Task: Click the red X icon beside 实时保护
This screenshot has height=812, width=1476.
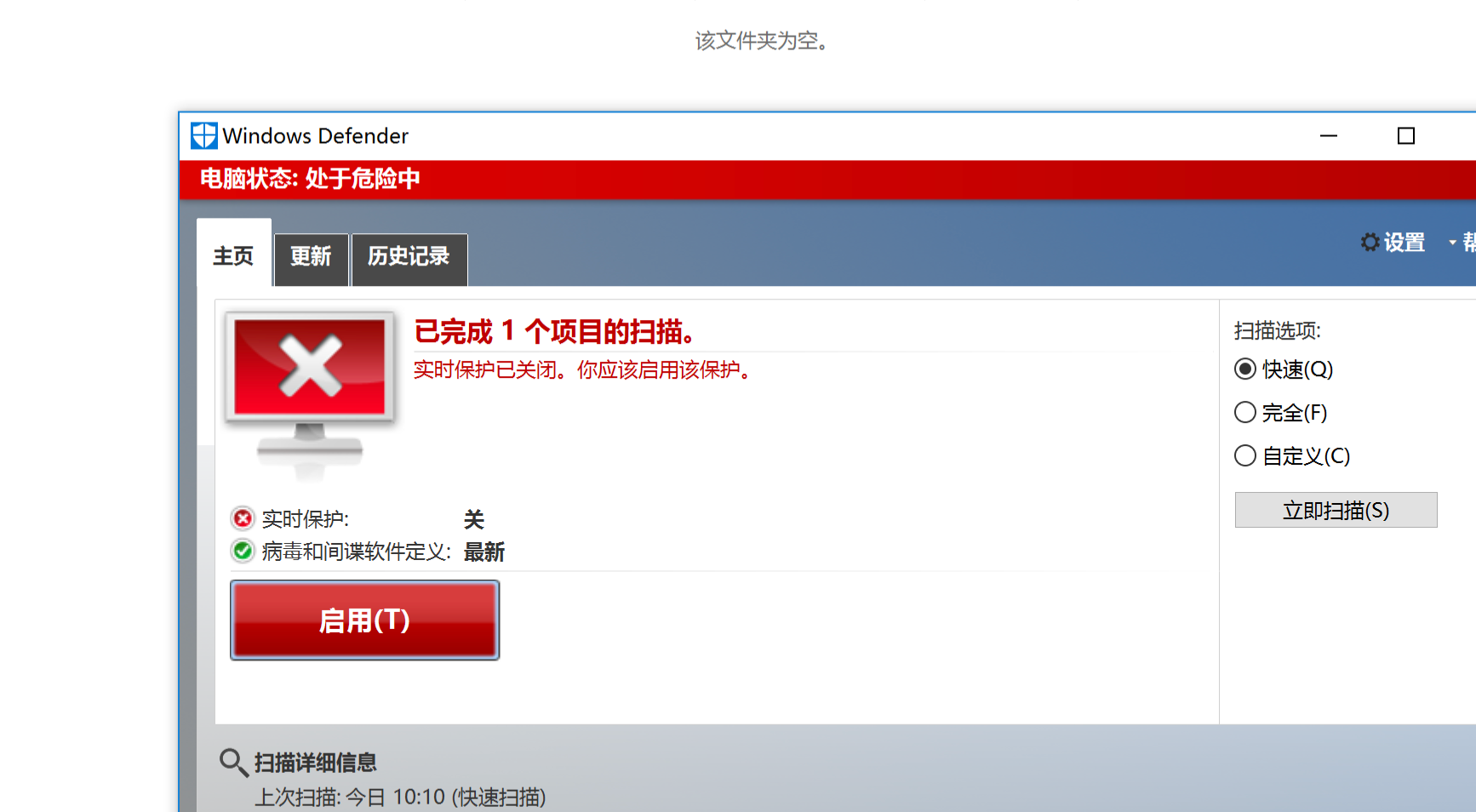Action: point(243,518)
